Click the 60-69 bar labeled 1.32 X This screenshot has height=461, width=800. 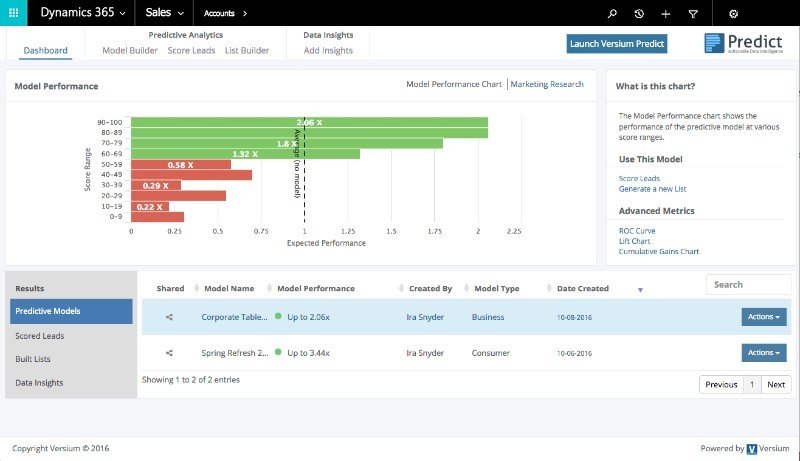pos(245,154)
